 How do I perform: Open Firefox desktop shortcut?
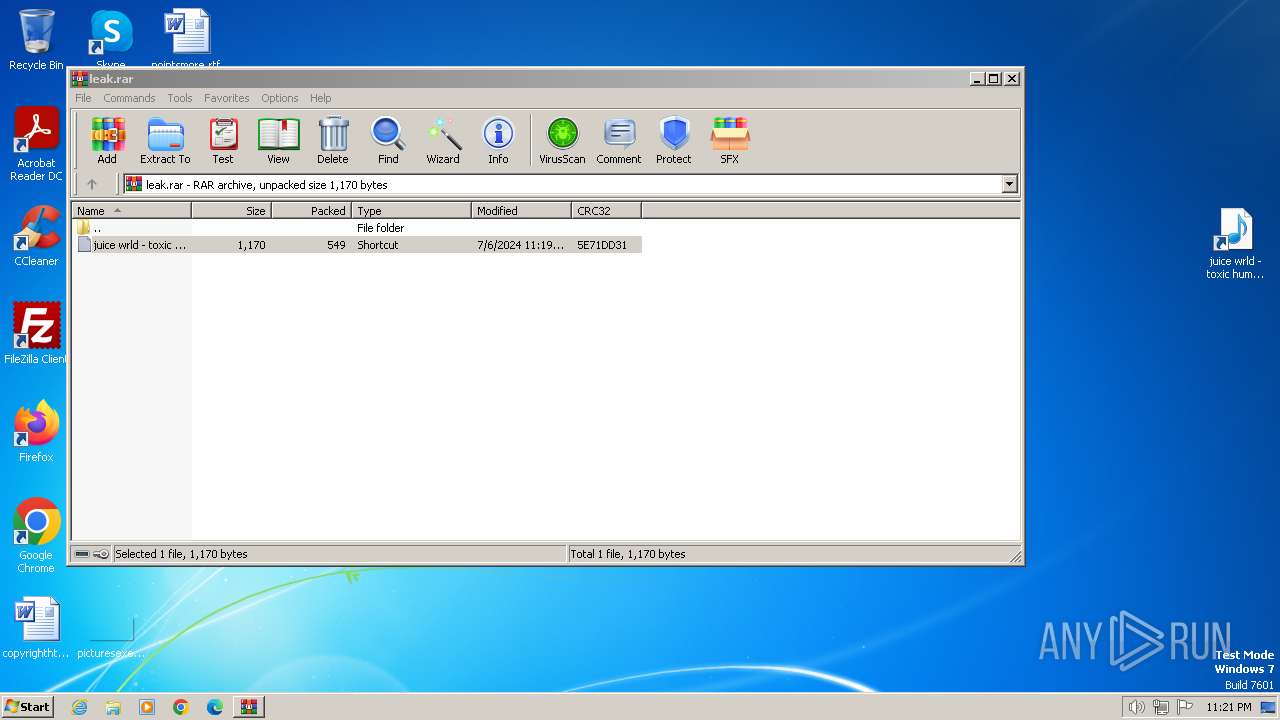tap(36, 432)
